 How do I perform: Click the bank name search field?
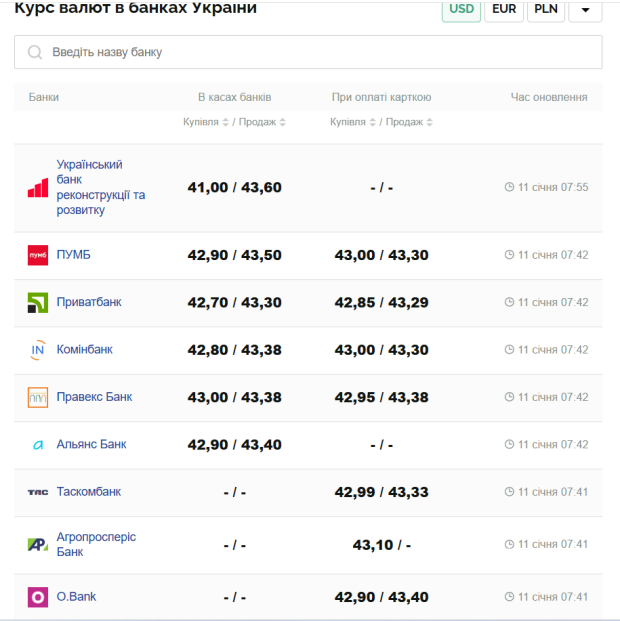coord(308,52)
